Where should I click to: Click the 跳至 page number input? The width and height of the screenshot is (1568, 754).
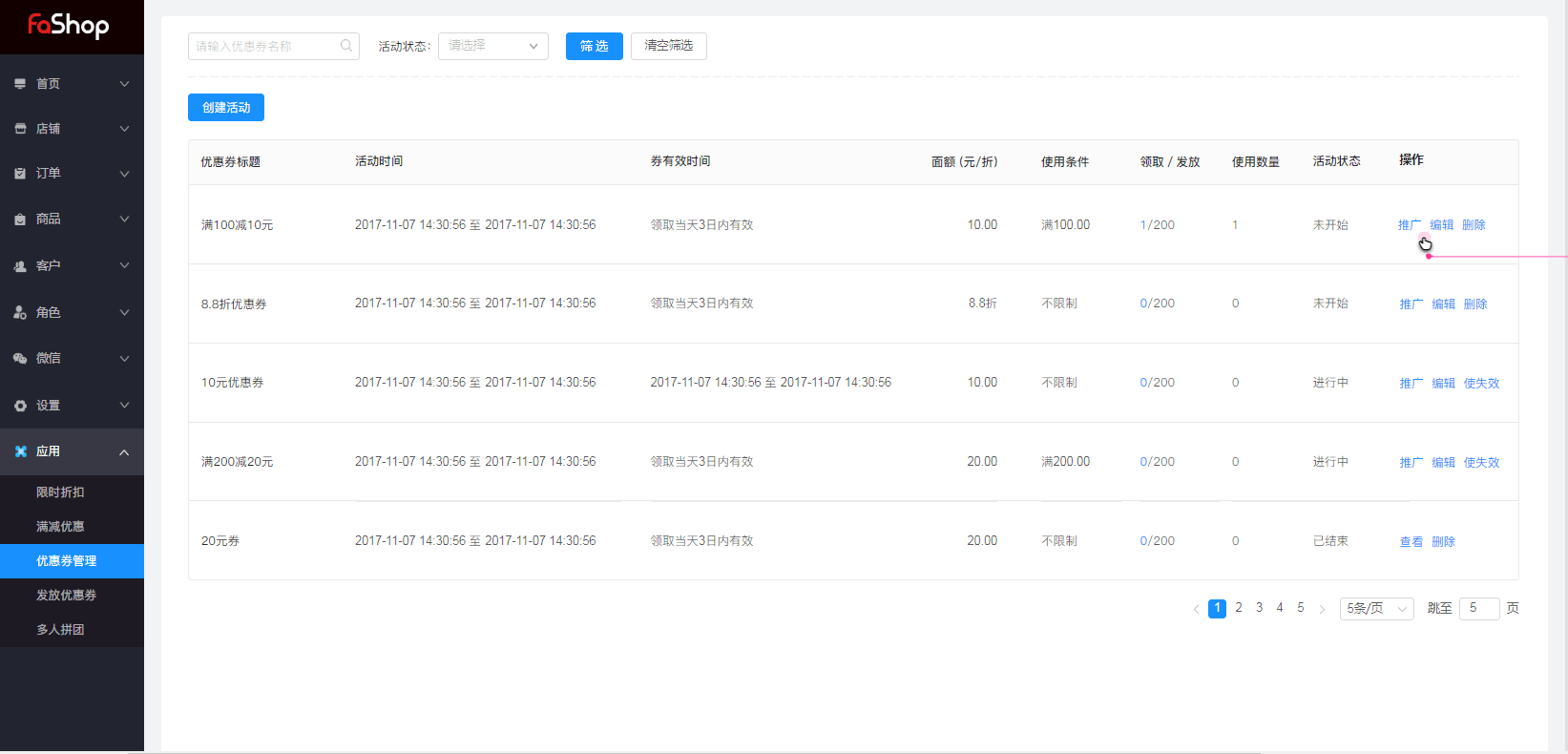(x=1479, y=608)
